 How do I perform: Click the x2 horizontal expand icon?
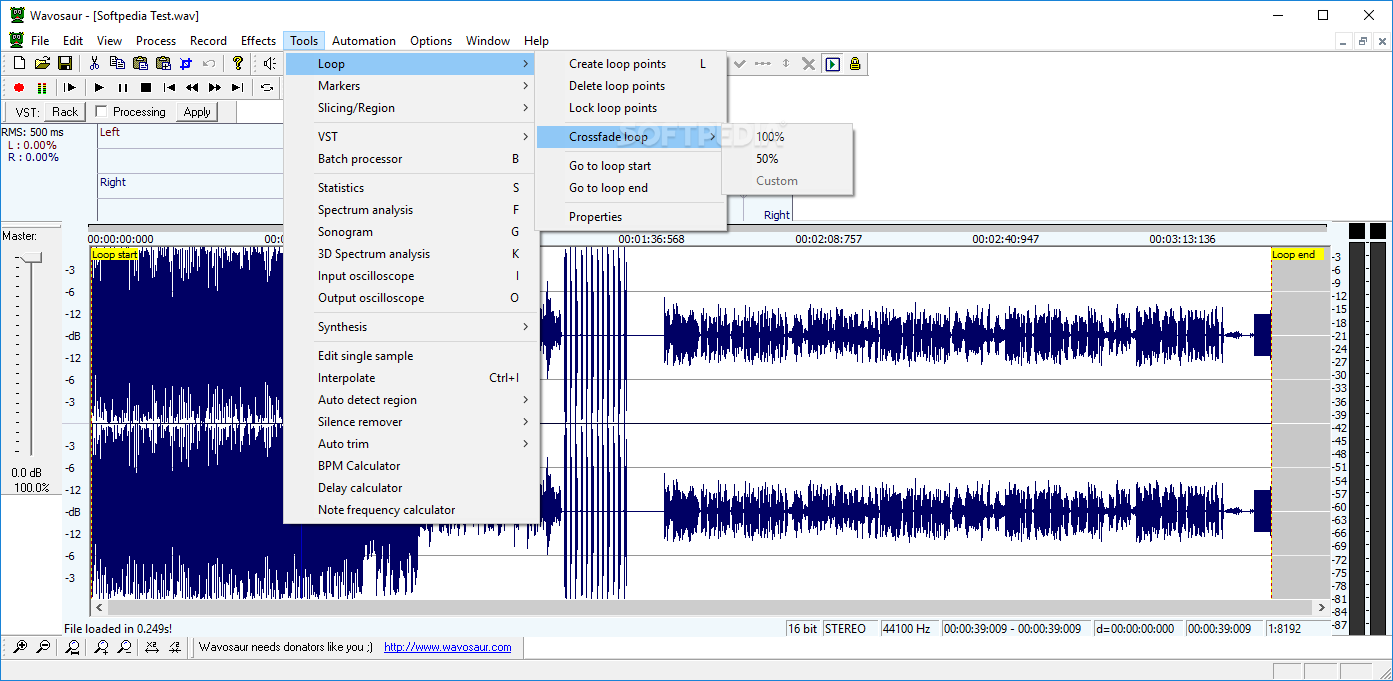[x=151, y=647]
